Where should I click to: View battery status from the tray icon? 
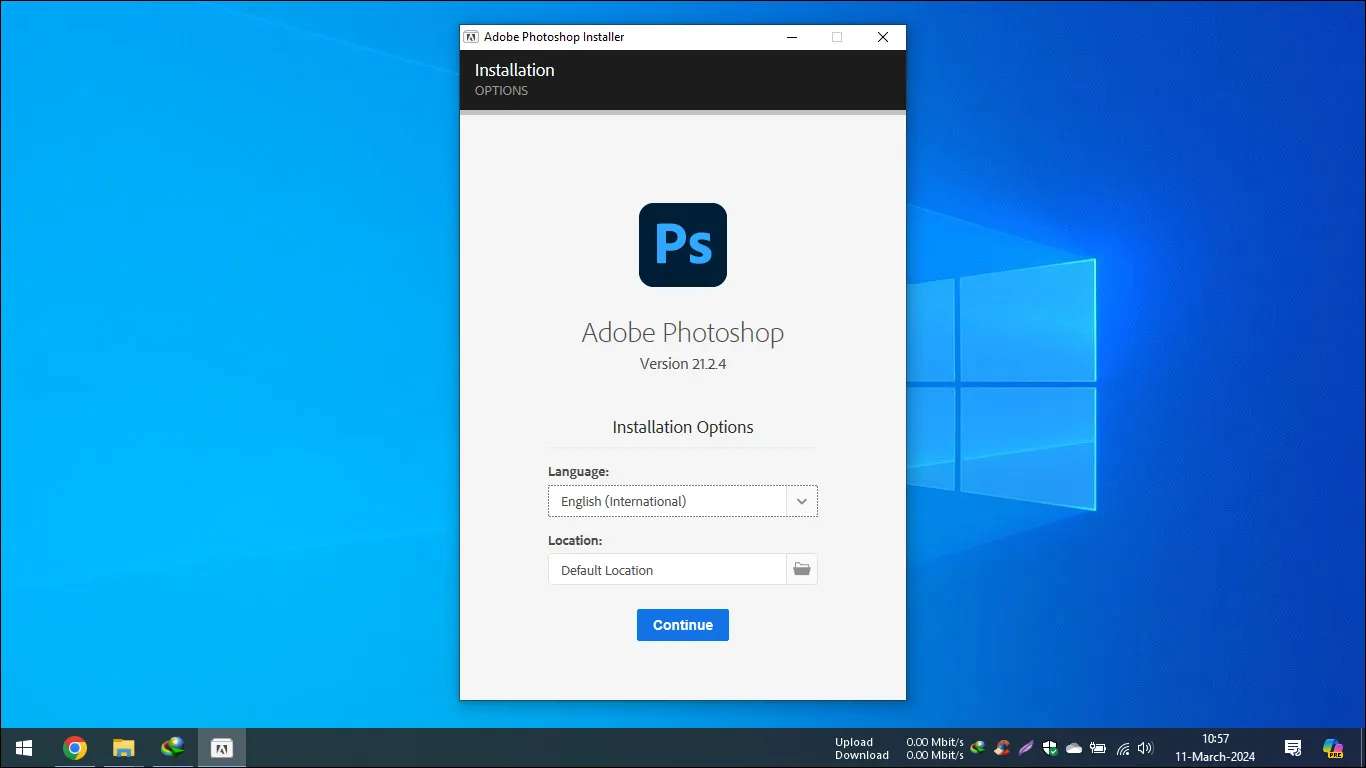(x=1097, y=747)
